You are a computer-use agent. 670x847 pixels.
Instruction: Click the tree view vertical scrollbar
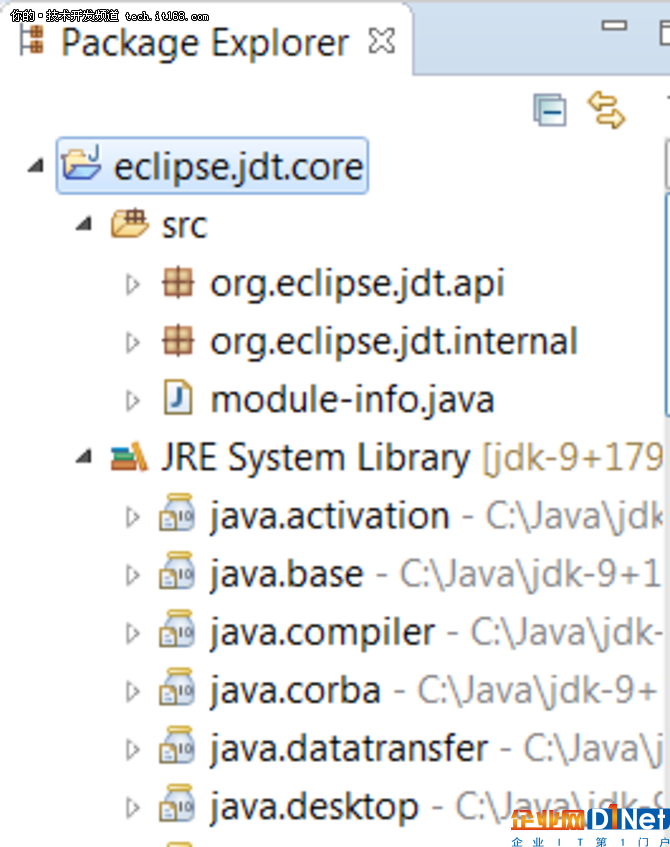point(667,305)
